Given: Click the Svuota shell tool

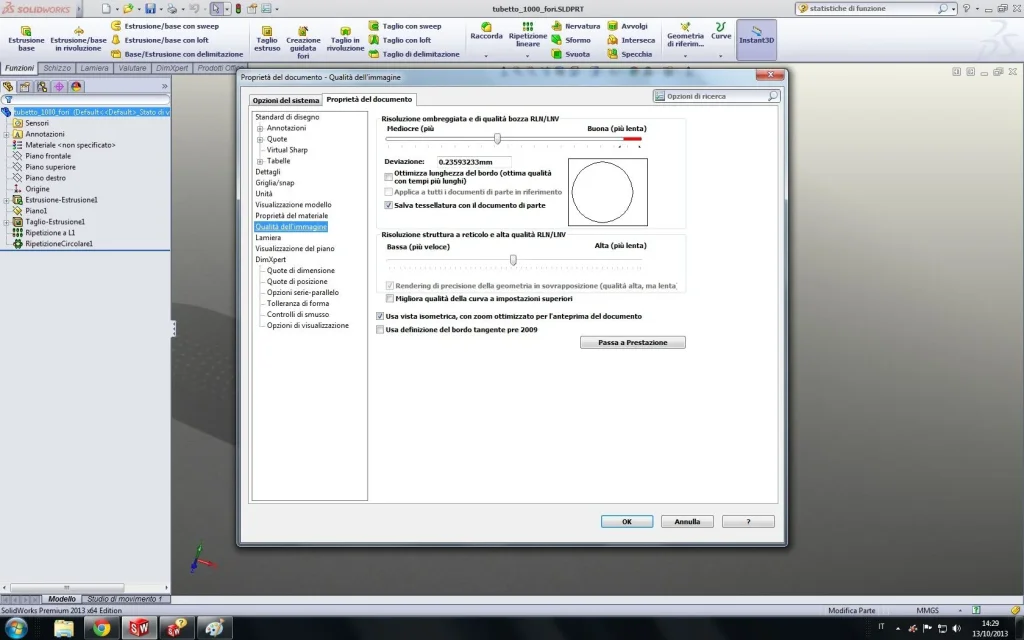Looking at the screenshot, I should (x=571, y=54).
